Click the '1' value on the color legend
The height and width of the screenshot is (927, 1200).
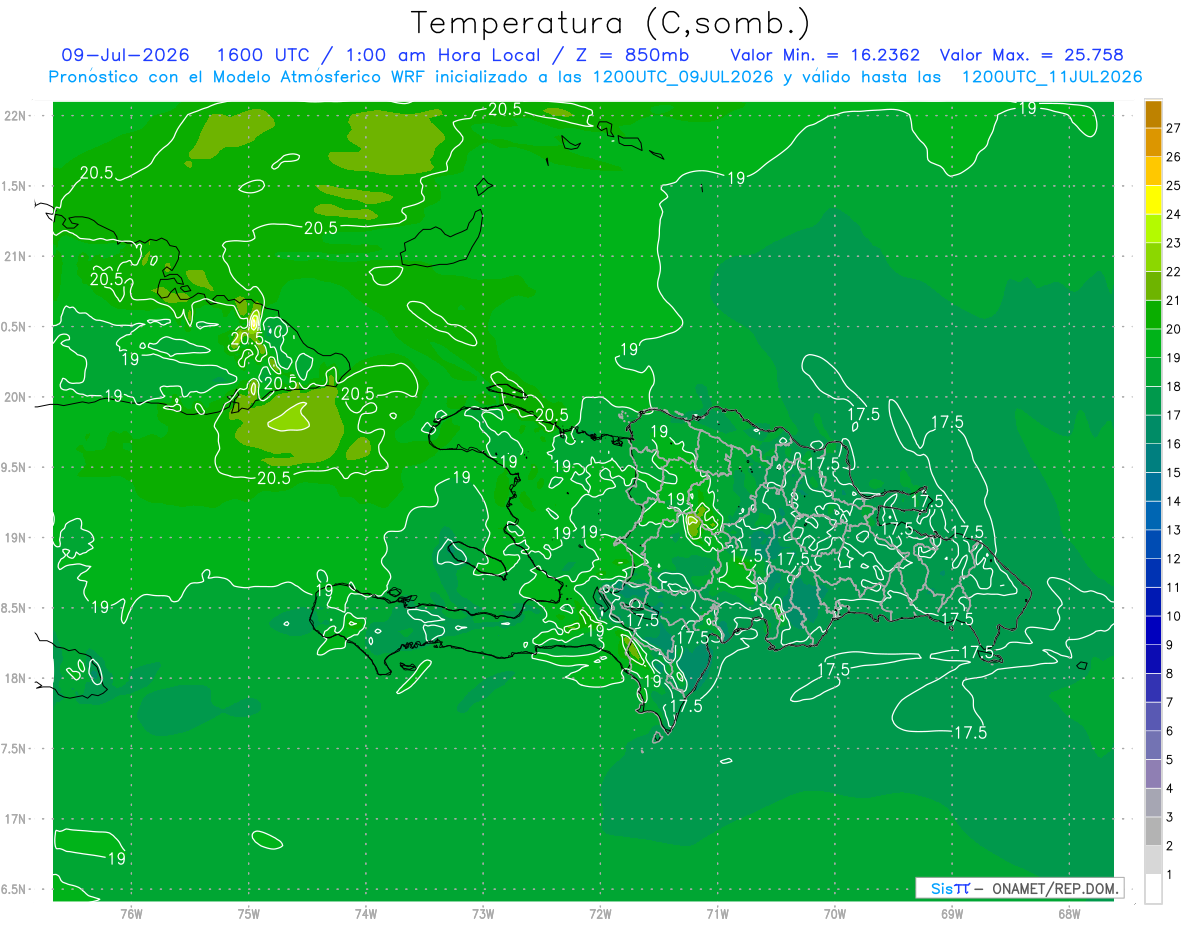[x=1171, y=875]
